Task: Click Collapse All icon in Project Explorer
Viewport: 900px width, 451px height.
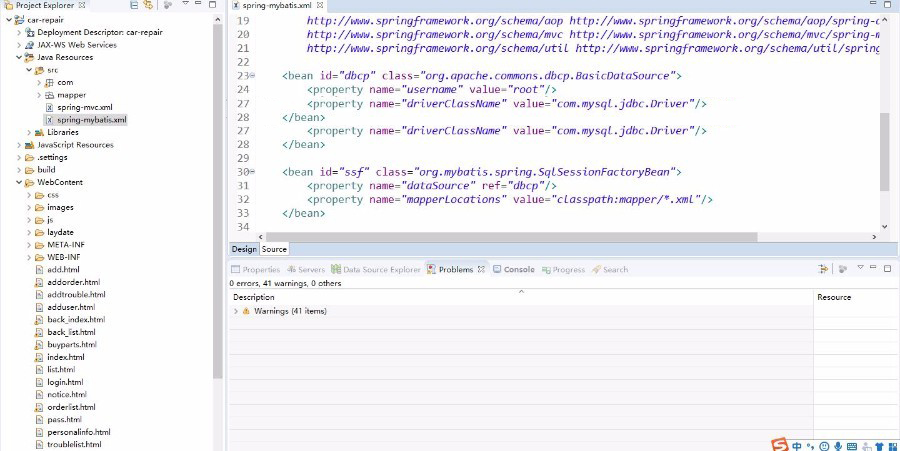Action: point(134,6)
